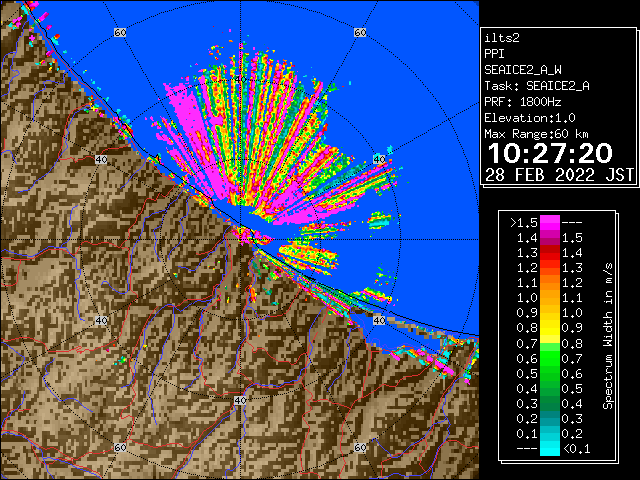
Task: Click the "40" range label at bottom center
Action: (x=240, y=400)
